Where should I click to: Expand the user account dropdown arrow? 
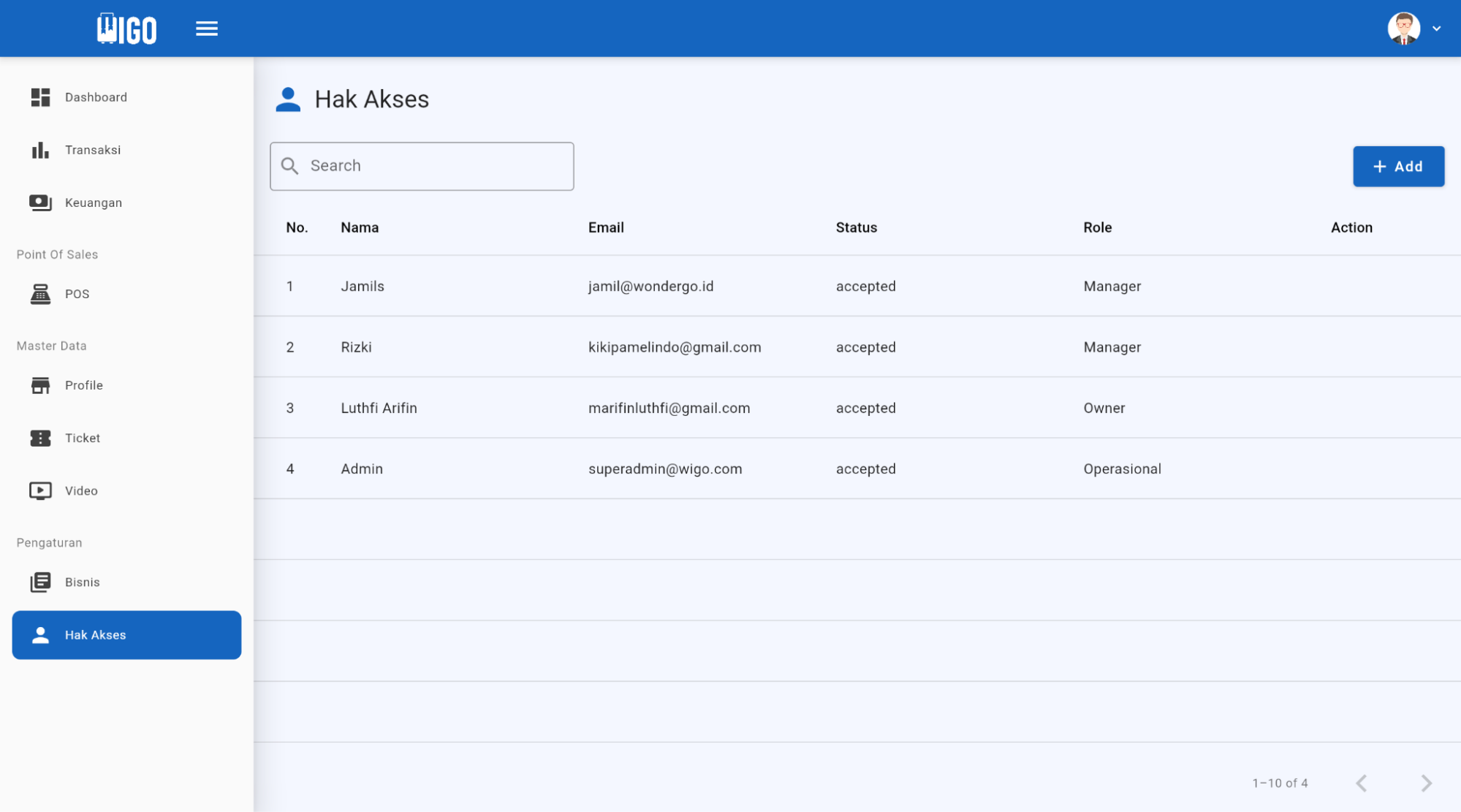(x=1436, y=29)
